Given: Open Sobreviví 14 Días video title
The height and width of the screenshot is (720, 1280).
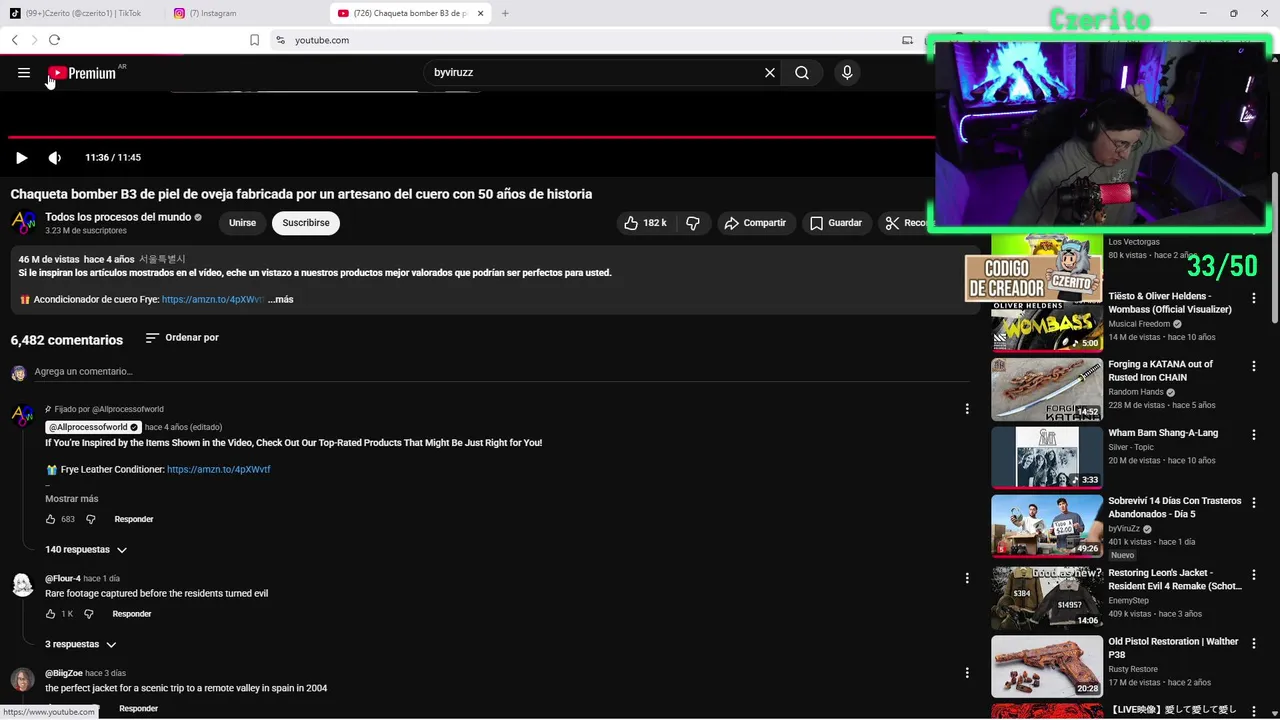Looking at the screenshot, I should [x=1174, y=507].
